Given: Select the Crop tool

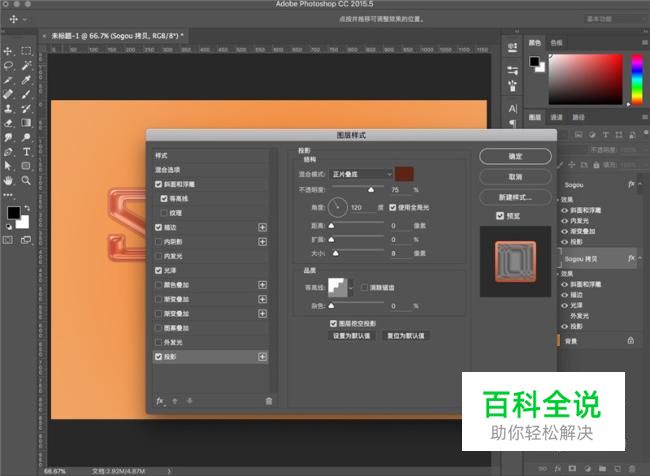Looking at the screenshot, I should (8, 80).
